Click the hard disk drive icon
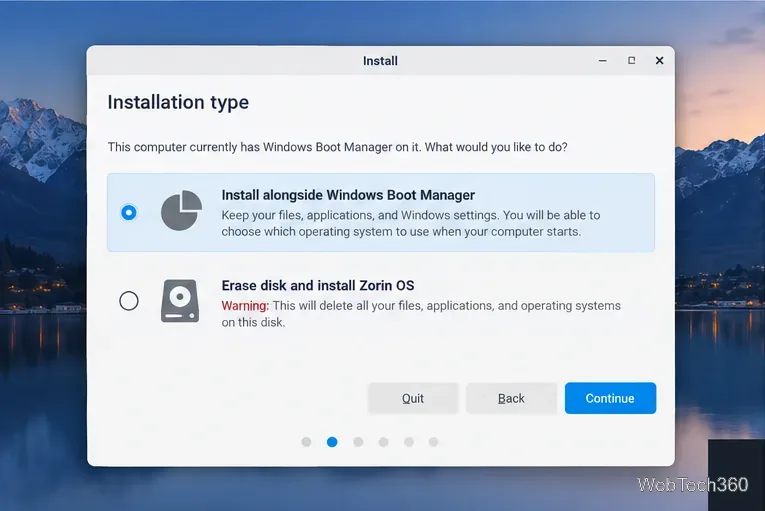The height and width of the screenshot is (511, 765). (x=180, y=301)
